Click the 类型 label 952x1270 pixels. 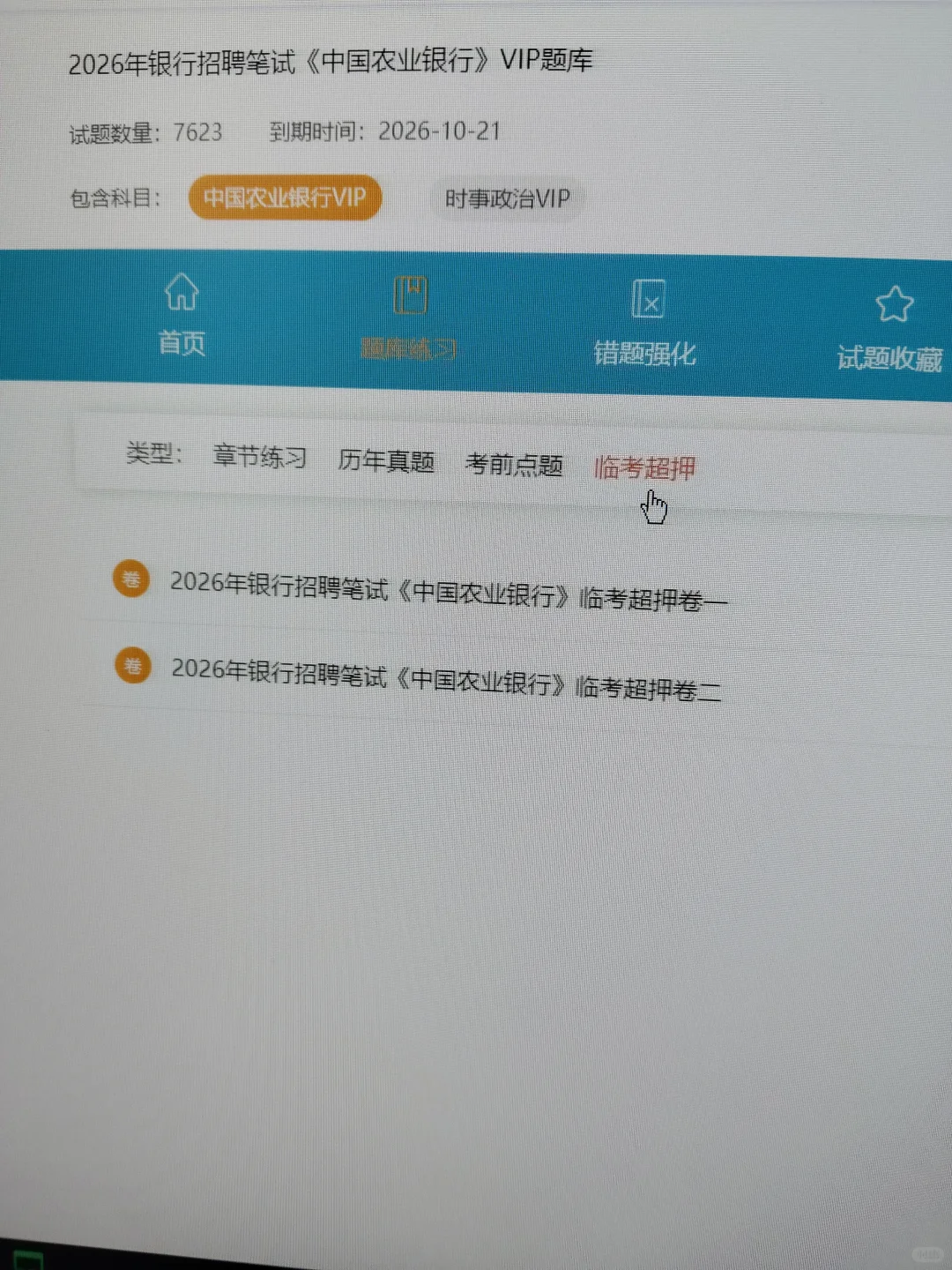click(153, 453)
